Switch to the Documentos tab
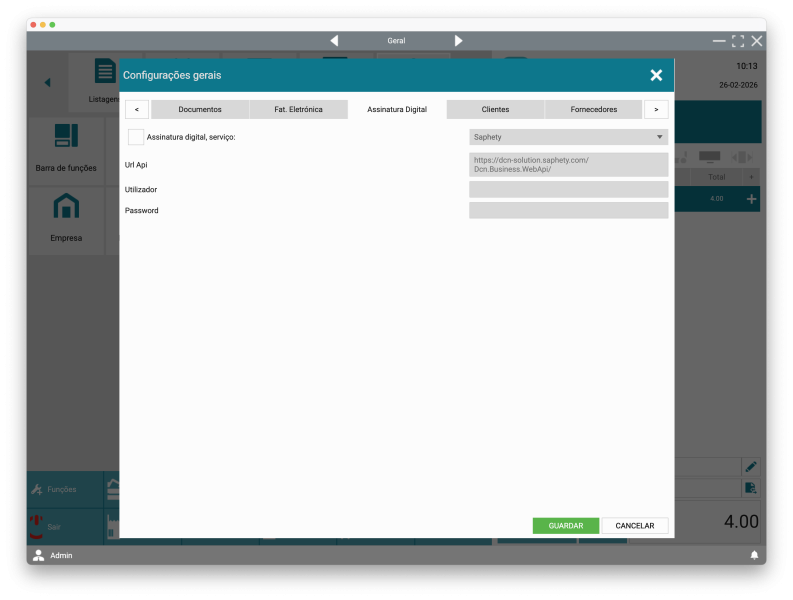Screen dimensions: 793x600 pos(200,109)
